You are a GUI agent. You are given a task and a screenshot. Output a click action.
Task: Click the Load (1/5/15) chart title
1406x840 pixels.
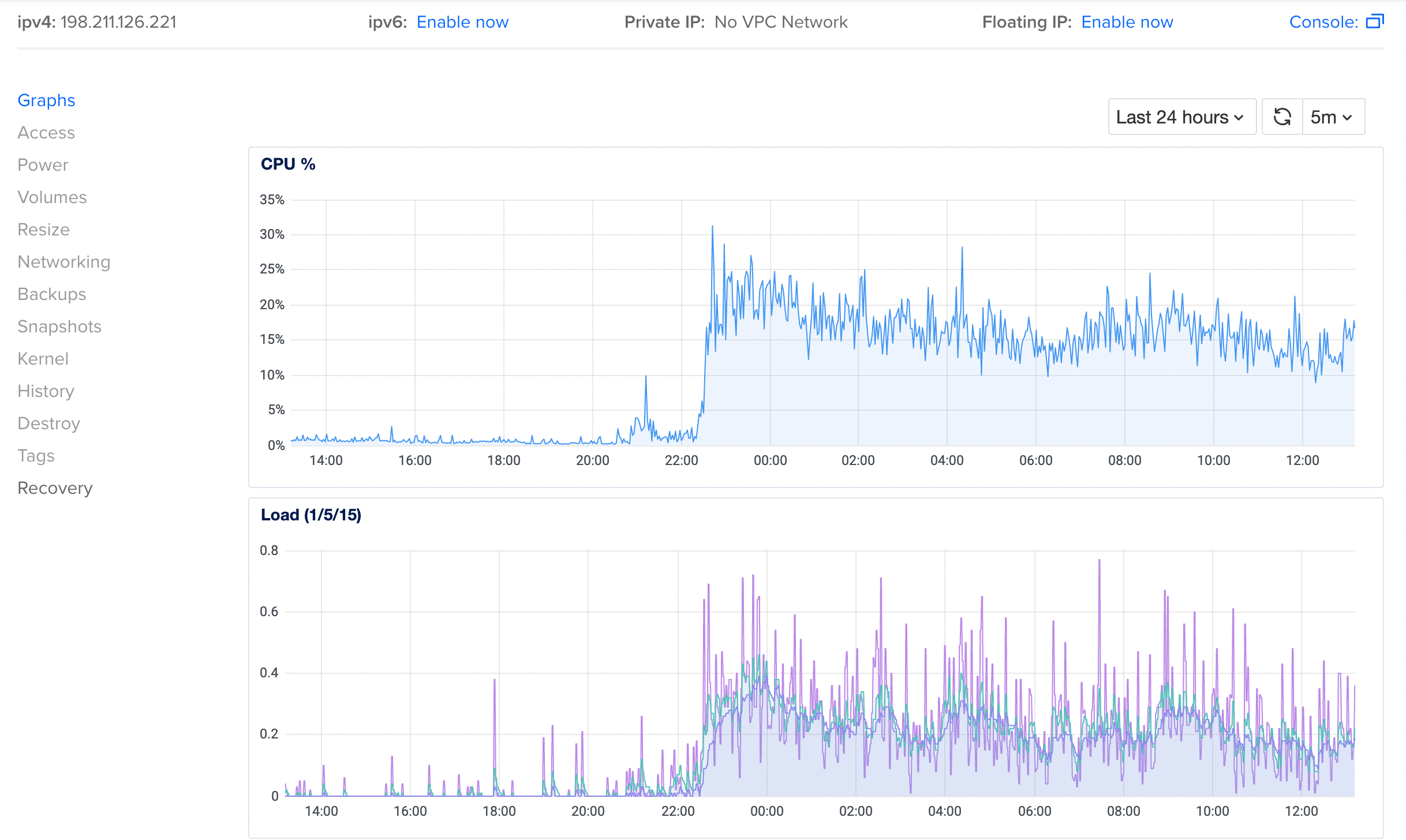(x=311, y=515)
